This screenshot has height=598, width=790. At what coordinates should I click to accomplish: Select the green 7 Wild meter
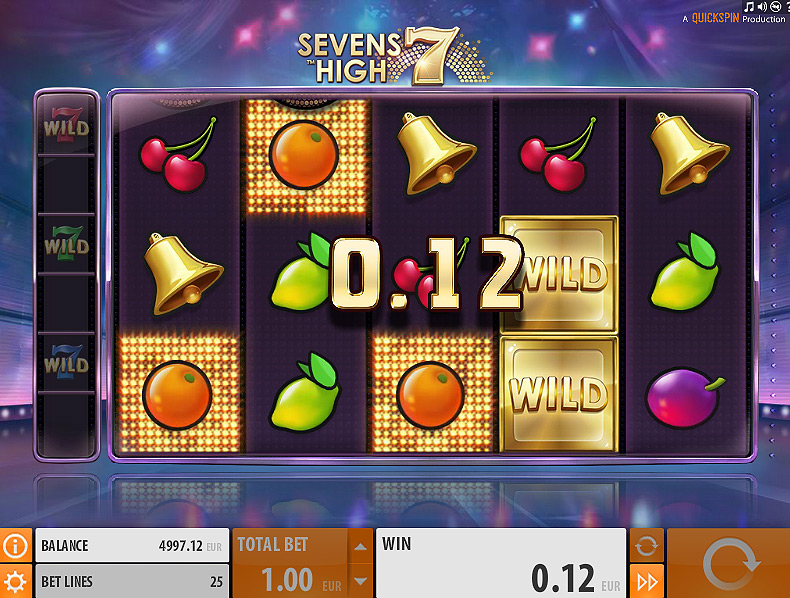point(66,243)
